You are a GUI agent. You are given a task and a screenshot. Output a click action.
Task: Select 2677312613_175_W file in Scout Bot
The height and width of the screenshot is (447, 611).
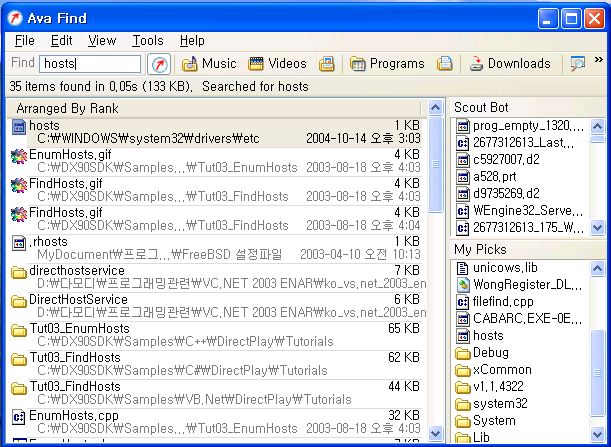(520, 227)
